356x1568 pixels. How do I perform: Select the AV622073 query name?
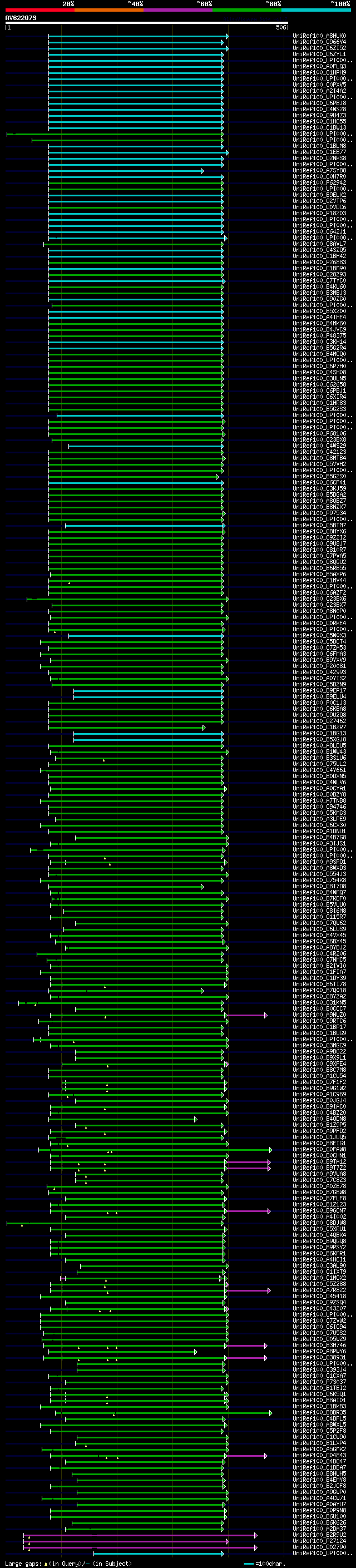pos(21,18)
